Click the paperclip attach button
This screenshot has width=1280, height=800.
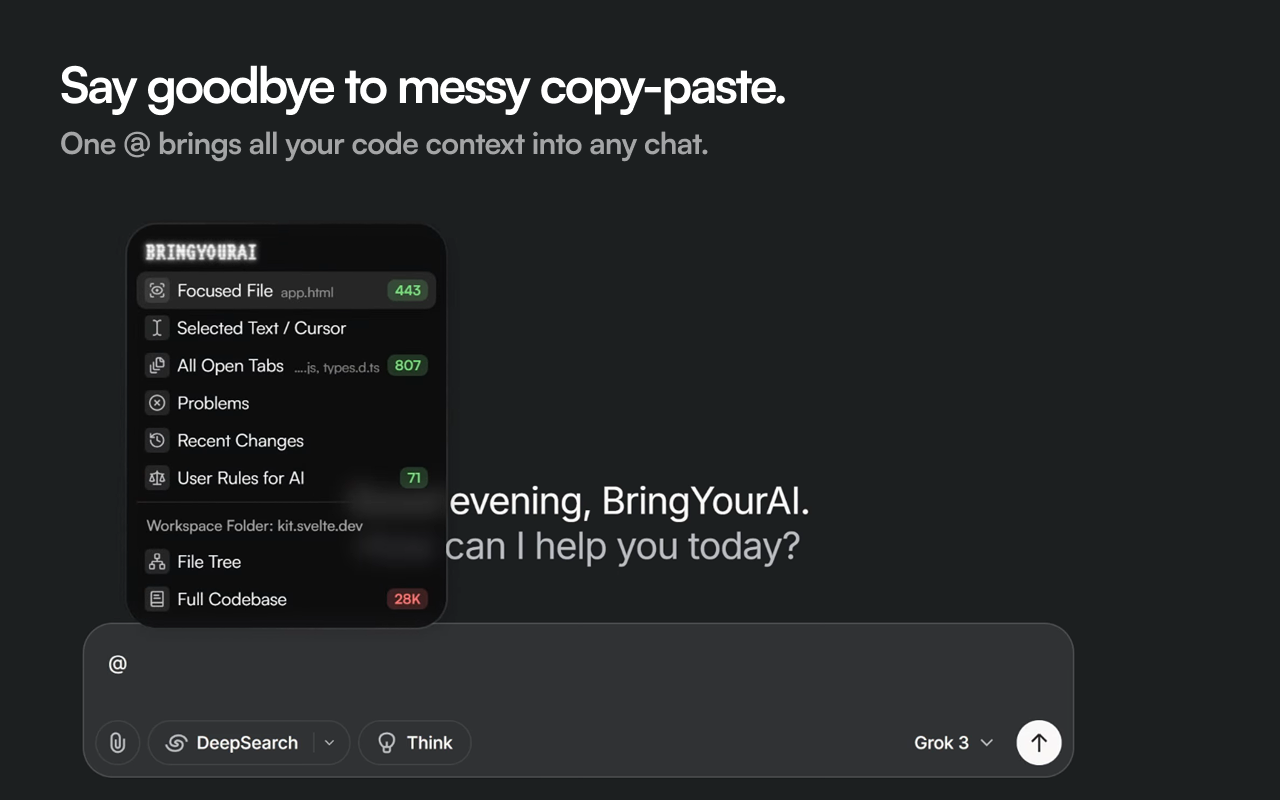(117, 743)
